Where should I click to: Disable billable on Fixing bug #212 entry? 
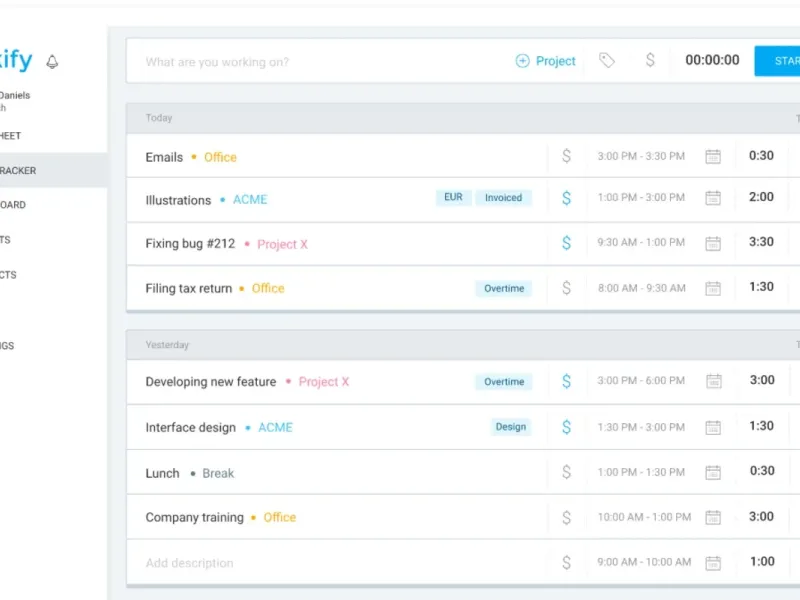pyautogui.click(x=567, y=243)
